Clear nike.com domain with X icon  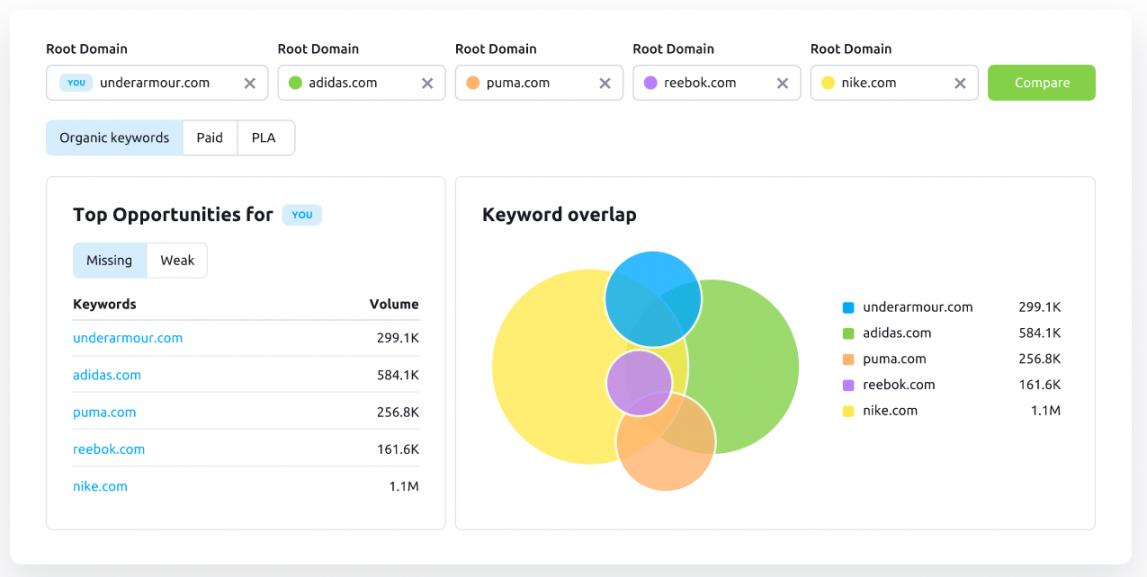[959, 84]
